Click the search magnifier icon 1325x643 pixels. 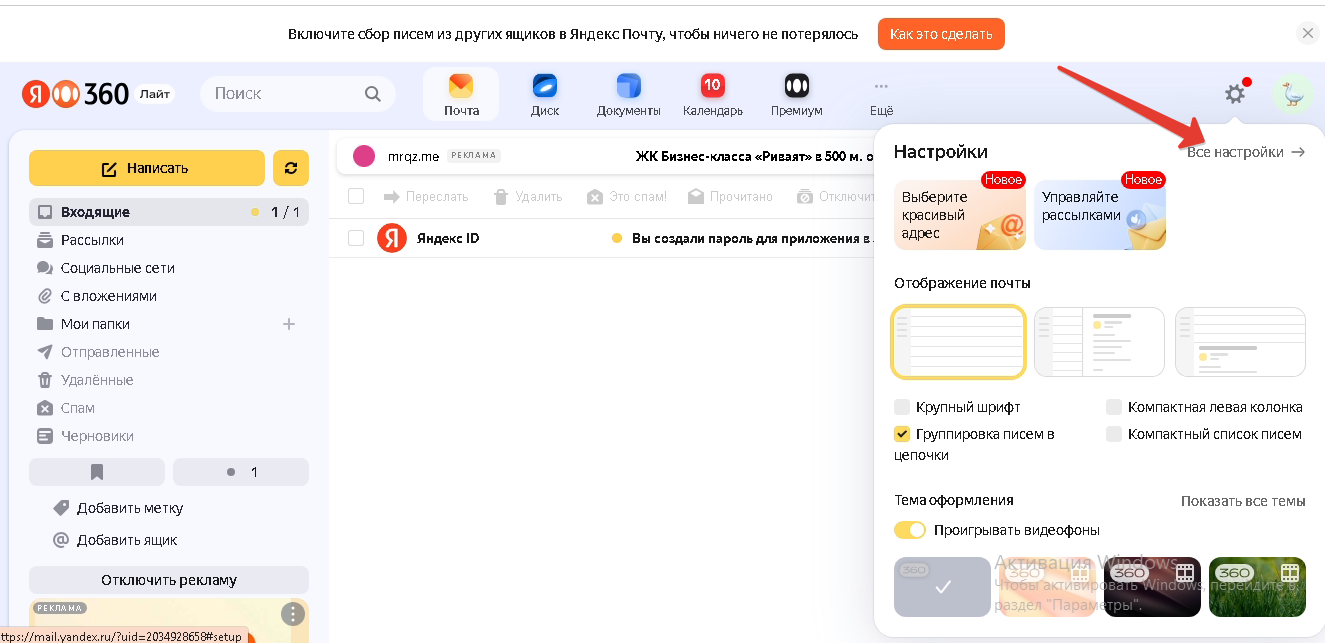point(373,94)
